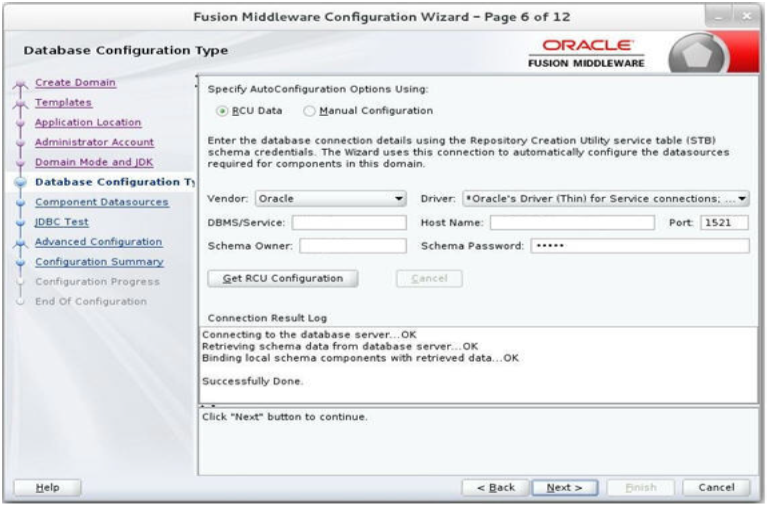This screenshot has width=769, height=505.
Task: Go to the Templates step
Action: (x=63, y=102)
